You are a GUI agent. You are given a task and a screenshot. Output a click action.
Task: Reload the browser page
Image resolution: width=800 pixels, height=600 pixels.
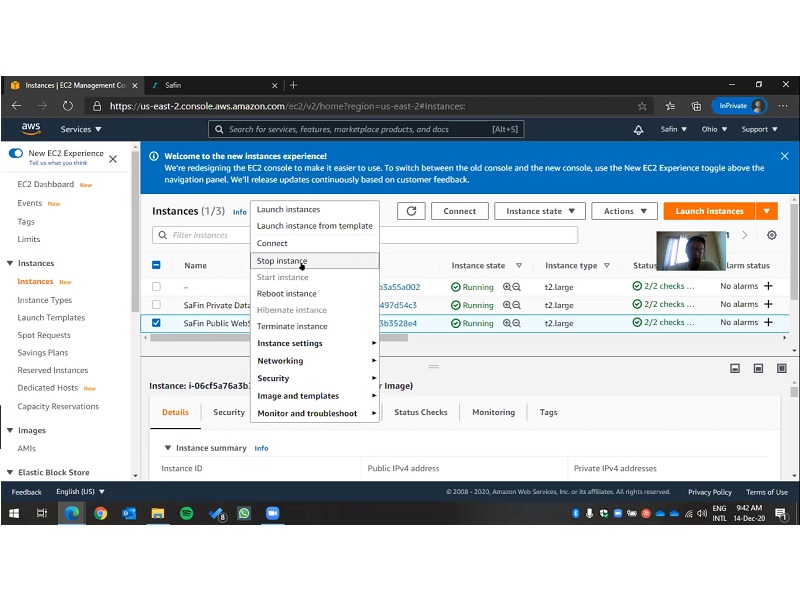[x=67, y=106]
